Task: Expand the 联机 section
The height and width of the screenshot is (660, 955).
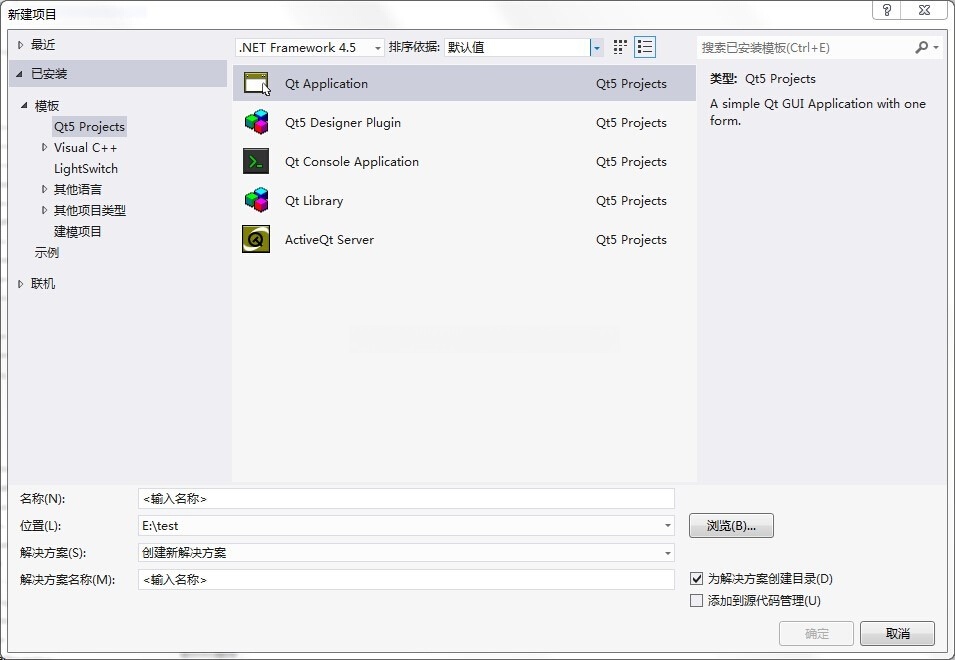Action: click(x=21, y=284)
